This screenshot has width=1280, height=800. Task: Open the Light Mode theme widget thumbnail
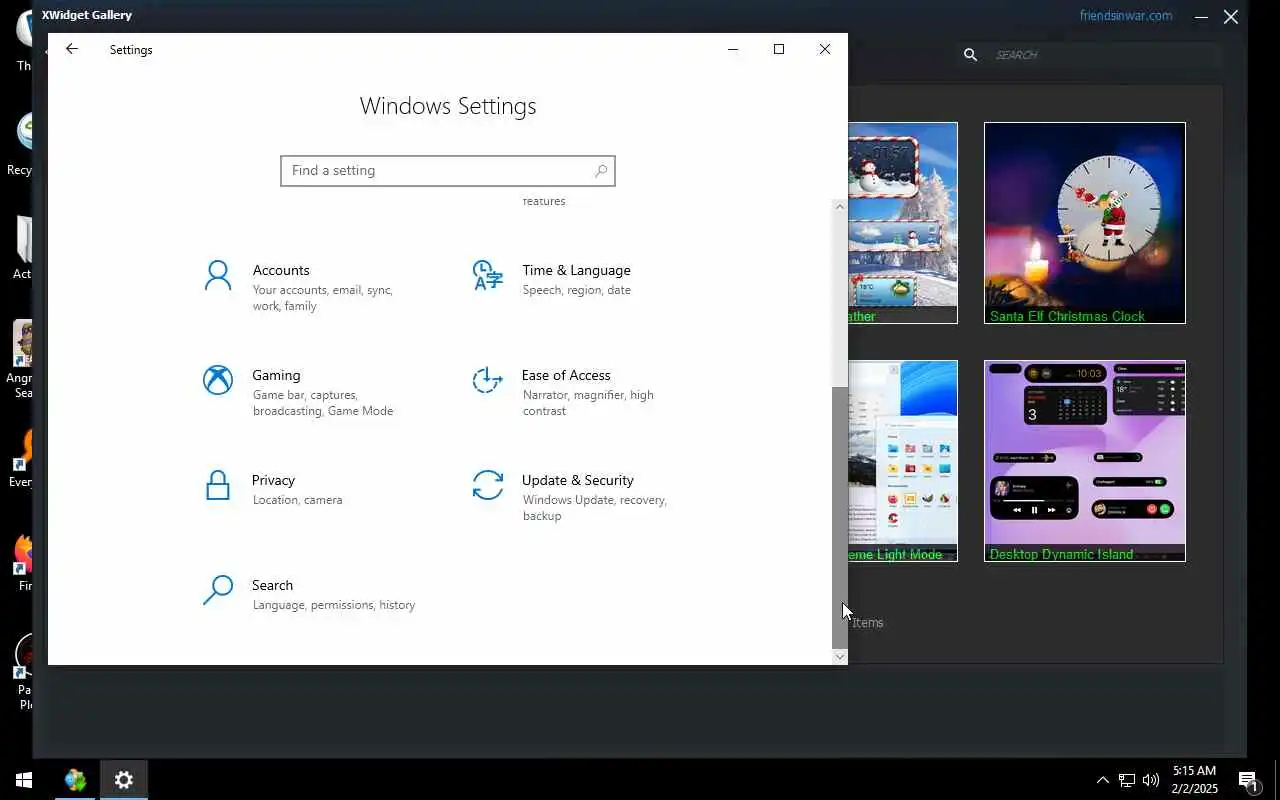point(903,461)
